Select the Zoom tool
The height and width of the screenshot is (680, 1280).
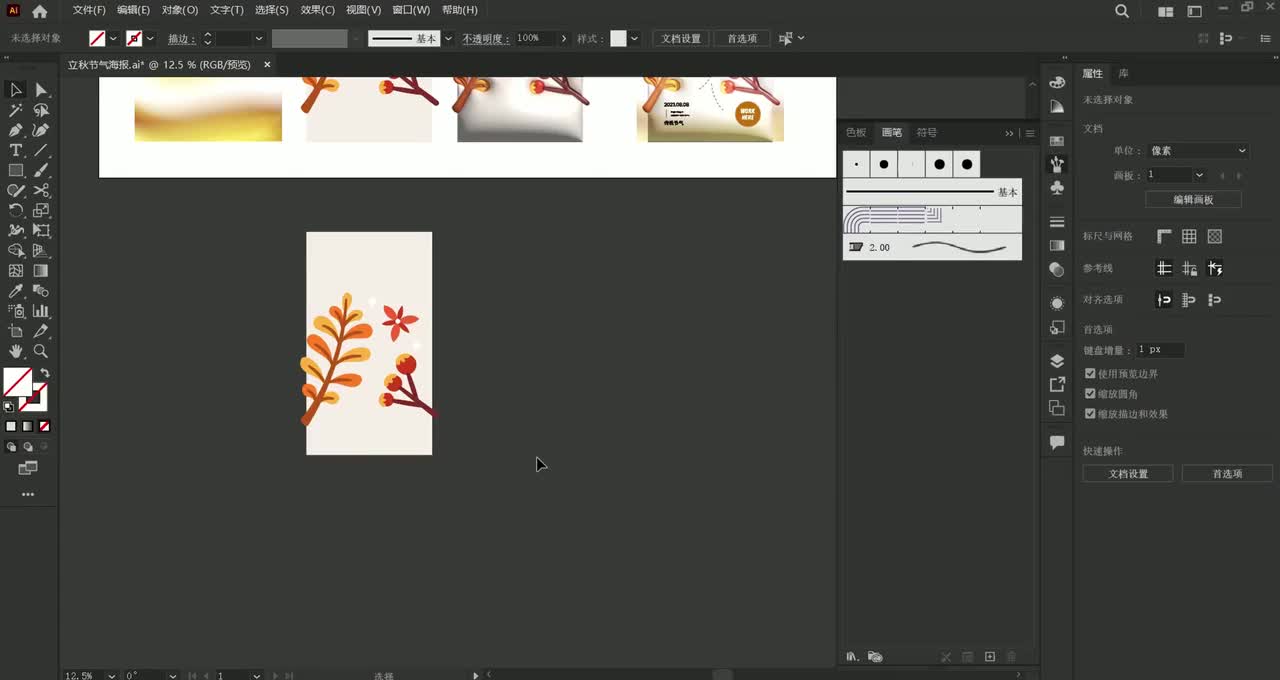(41, 351)
